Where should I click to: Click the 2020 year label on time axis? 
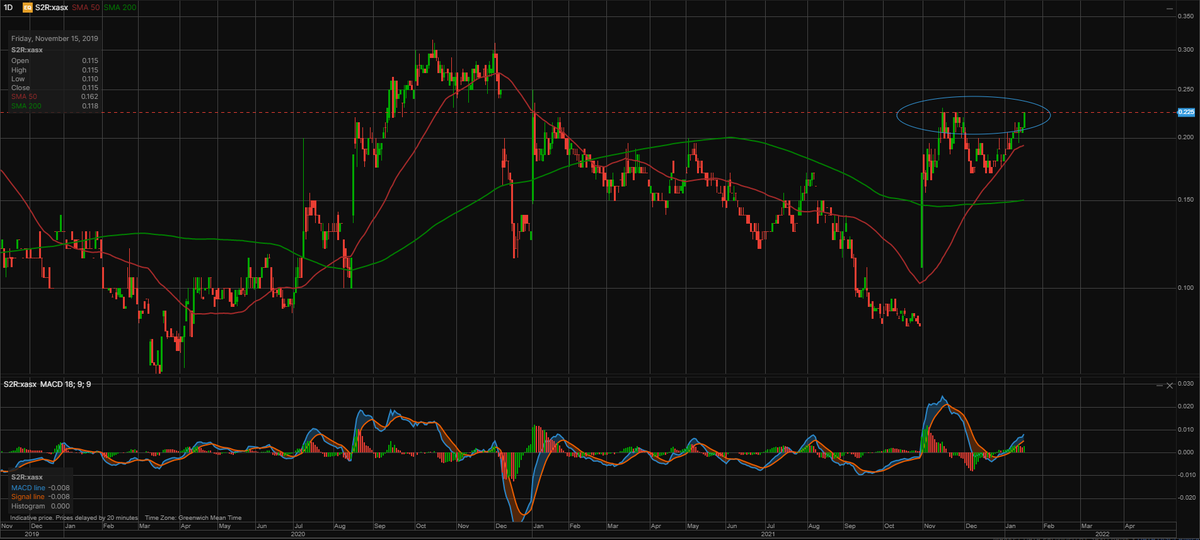point(298,535)
